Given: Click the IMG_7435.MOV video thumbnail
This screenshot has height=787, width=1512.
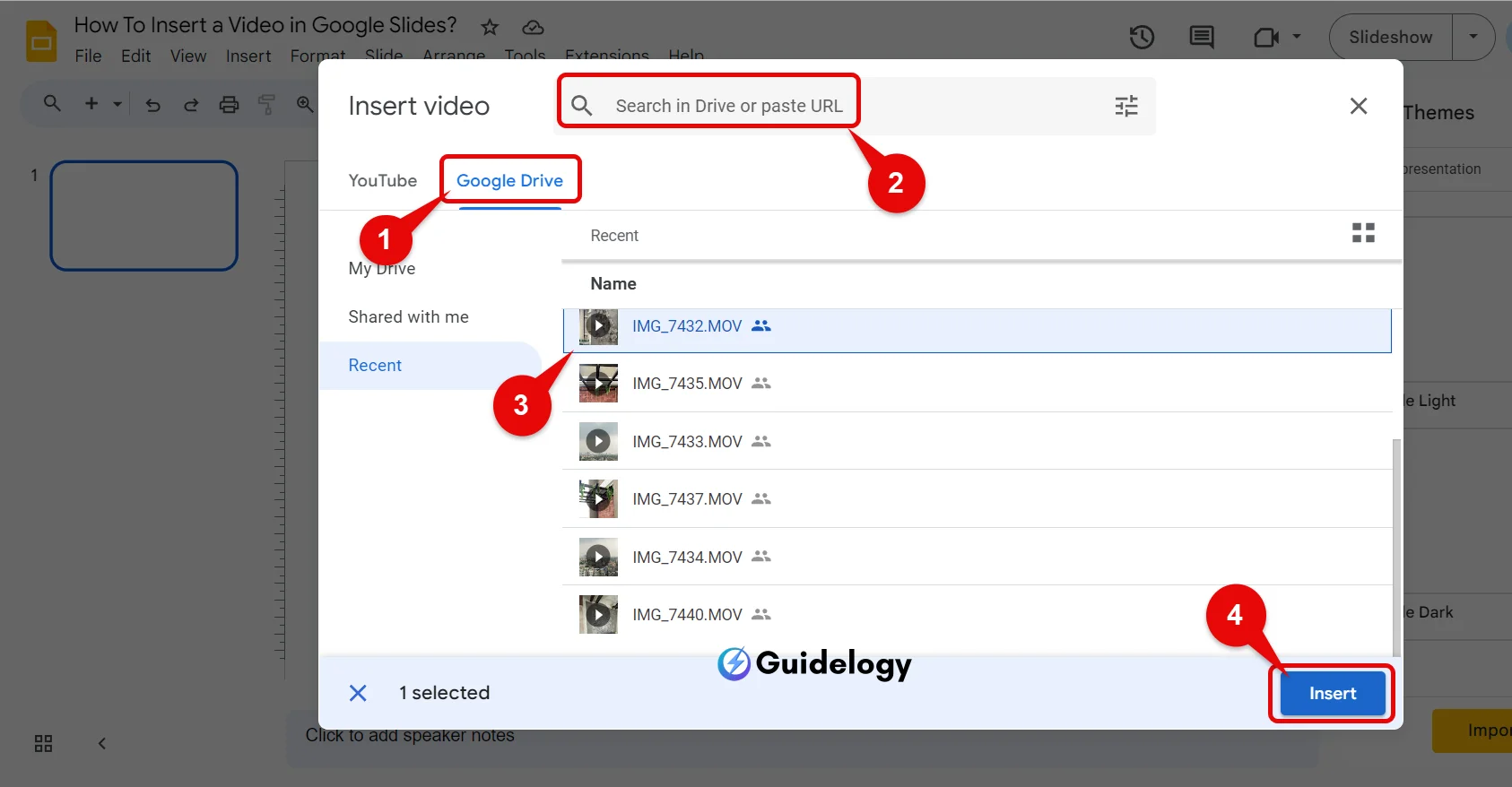Looking at the screenshot, I should [x=598, y=383].
